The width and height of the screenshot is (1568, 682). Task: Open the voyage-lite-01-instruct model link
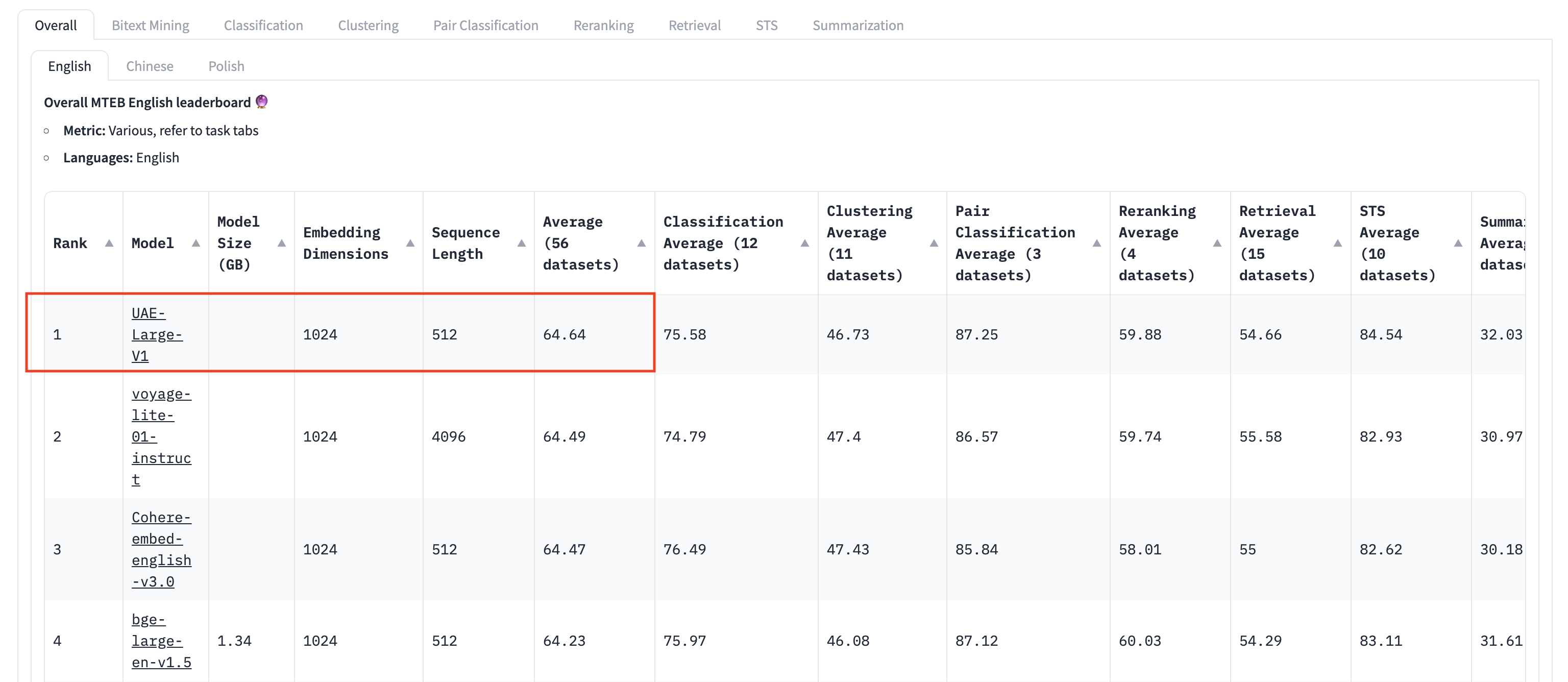point(161,436)
